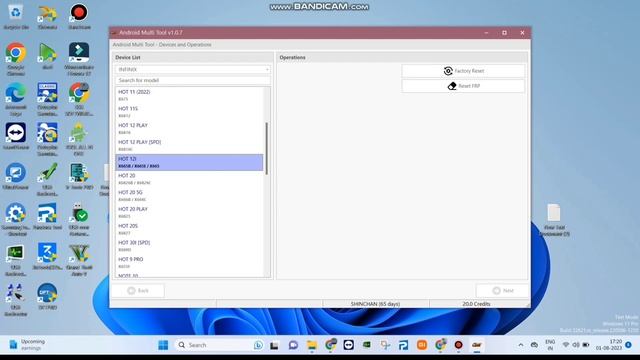
Task: Select the USB drive with green checkmark icon
Action: 79,220
